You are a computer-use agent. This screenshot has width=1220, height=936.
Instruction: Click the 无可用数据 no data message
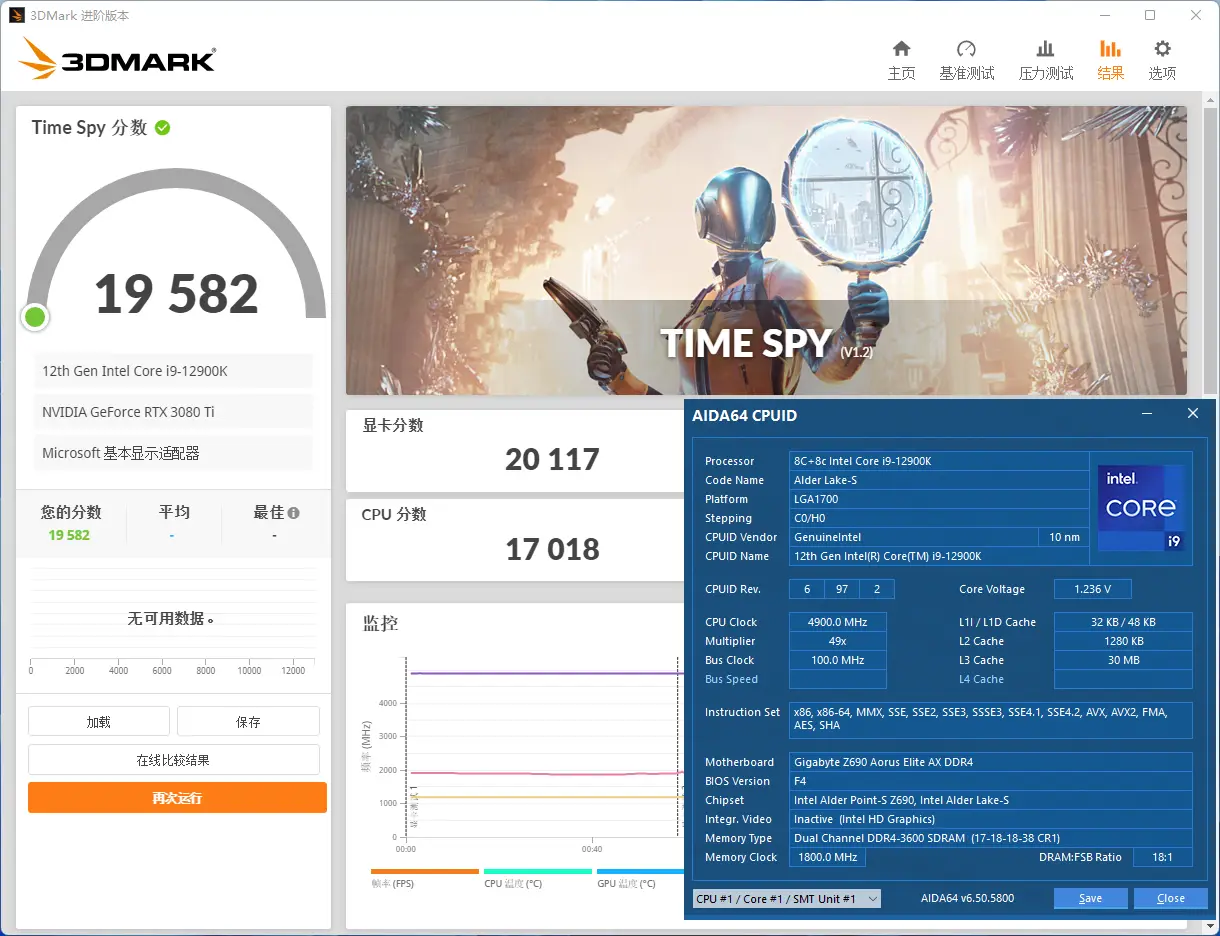point(171,619)
